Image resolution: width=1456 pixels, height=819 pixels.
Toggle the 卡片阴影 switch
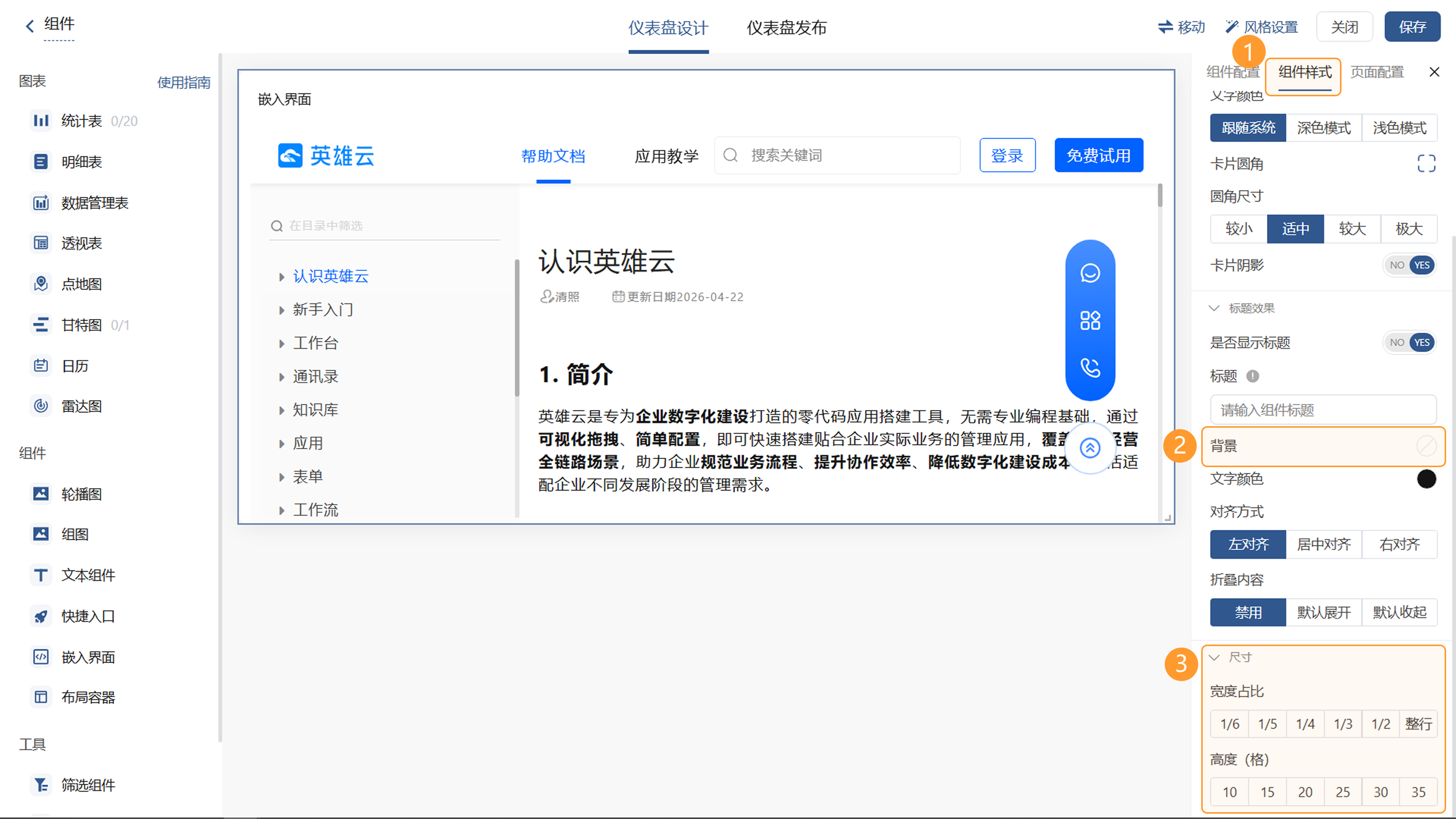tap(1409, 265)
